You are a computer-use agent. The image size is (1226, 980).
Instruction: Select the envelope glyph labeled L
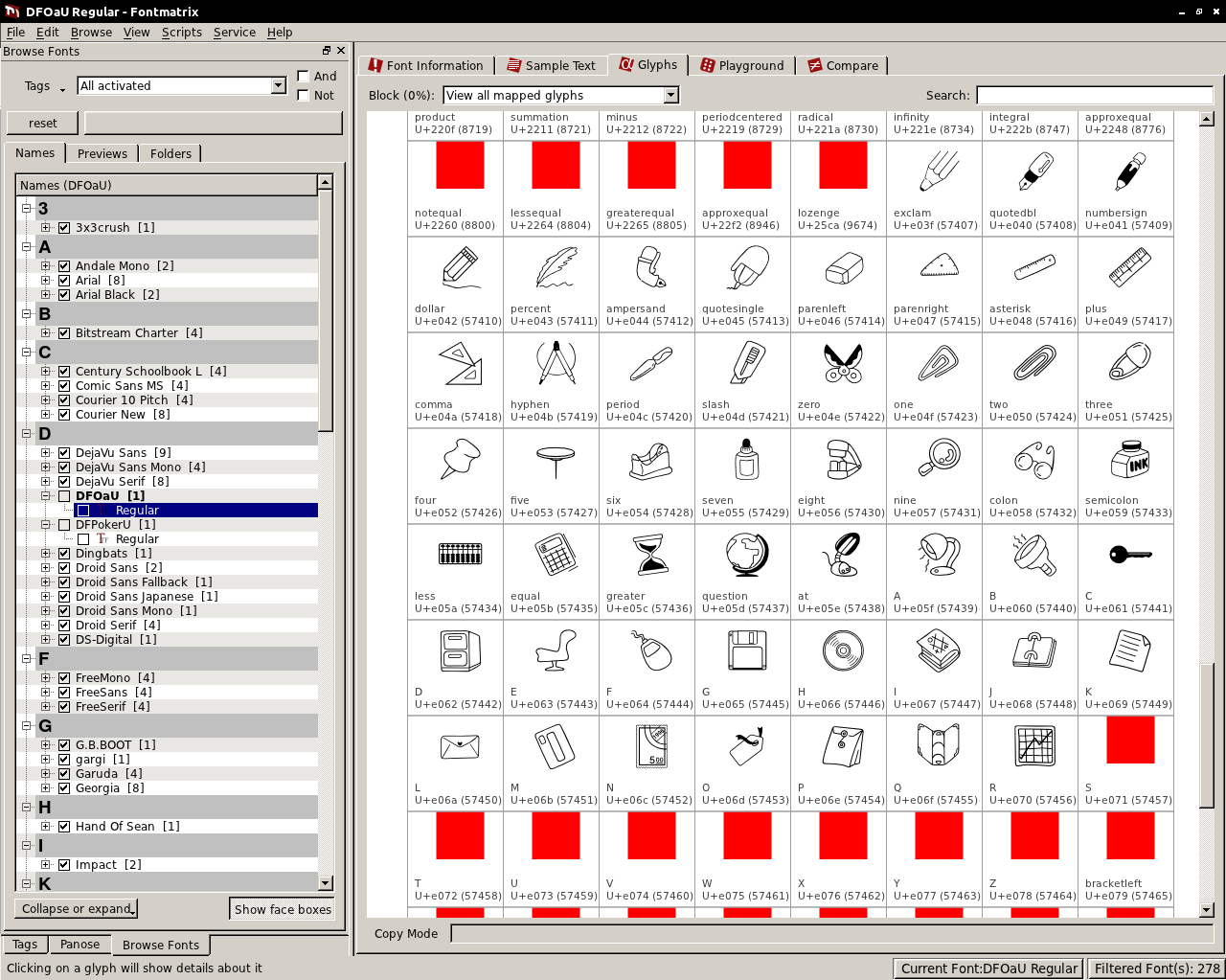click(460, 746)
